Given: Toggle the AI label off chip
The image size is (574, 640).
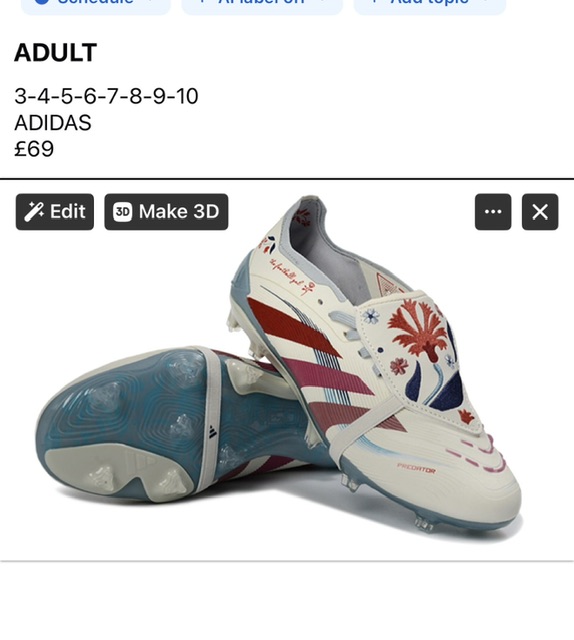Looking at the screenshot, I should coord(262,5).
